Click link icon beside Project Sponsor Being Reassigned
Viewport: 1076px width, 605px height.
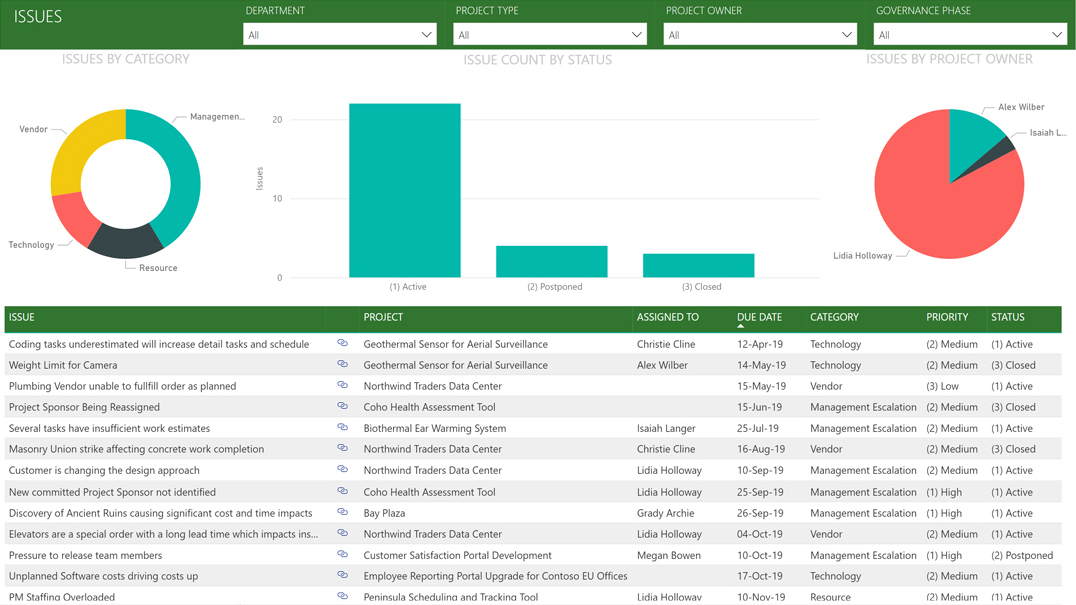[342, 406]
